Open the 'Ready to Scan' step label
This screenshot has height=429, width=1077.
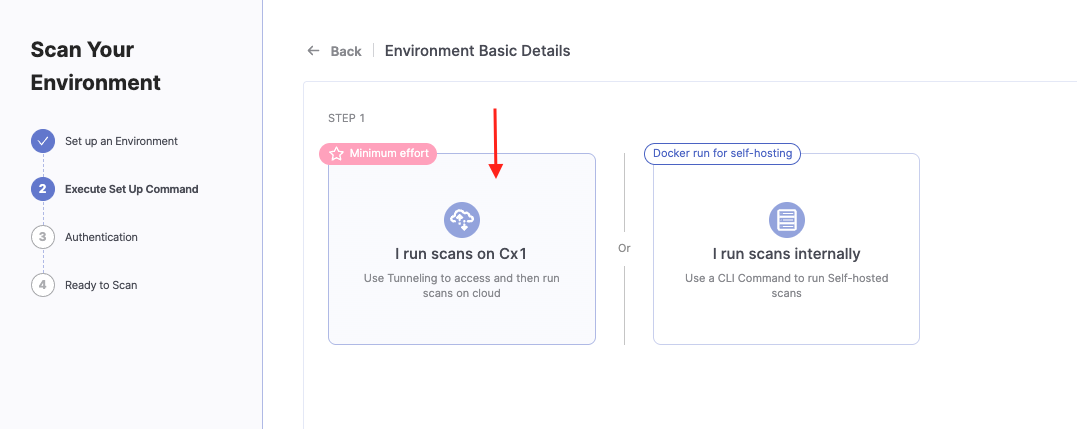[101, 285]
